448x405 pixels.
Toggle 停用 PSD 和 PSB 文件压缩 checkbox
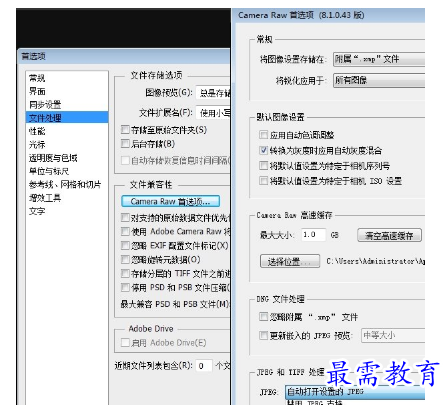(125, 287)
